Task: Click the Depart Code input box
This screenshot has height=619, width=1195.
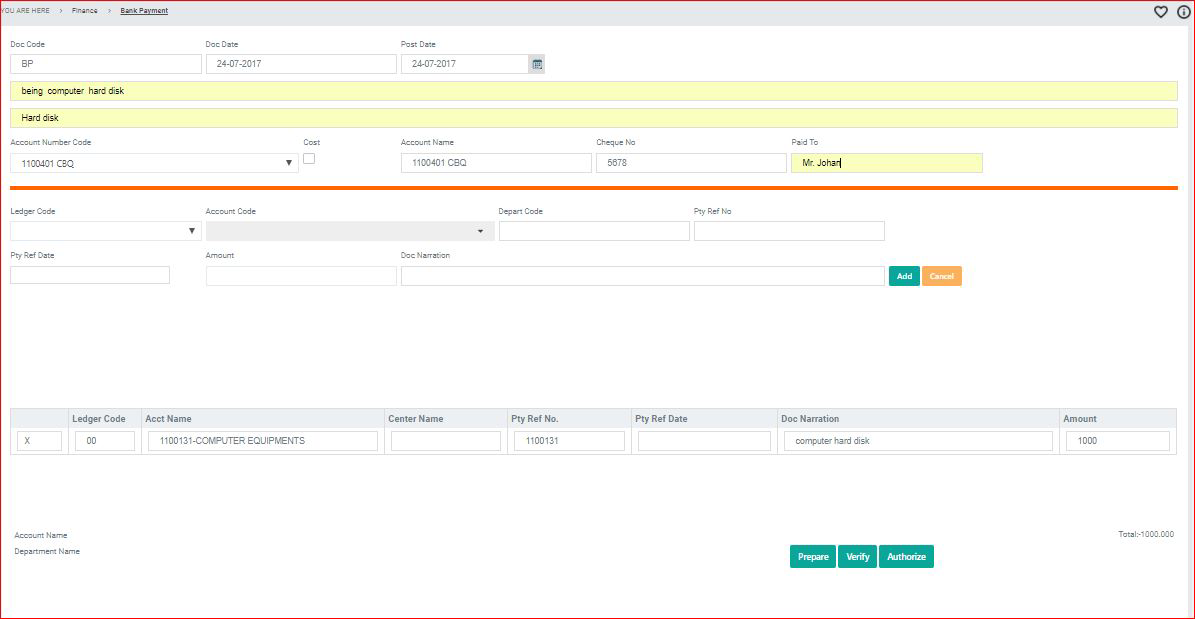Action: (594, 231)
